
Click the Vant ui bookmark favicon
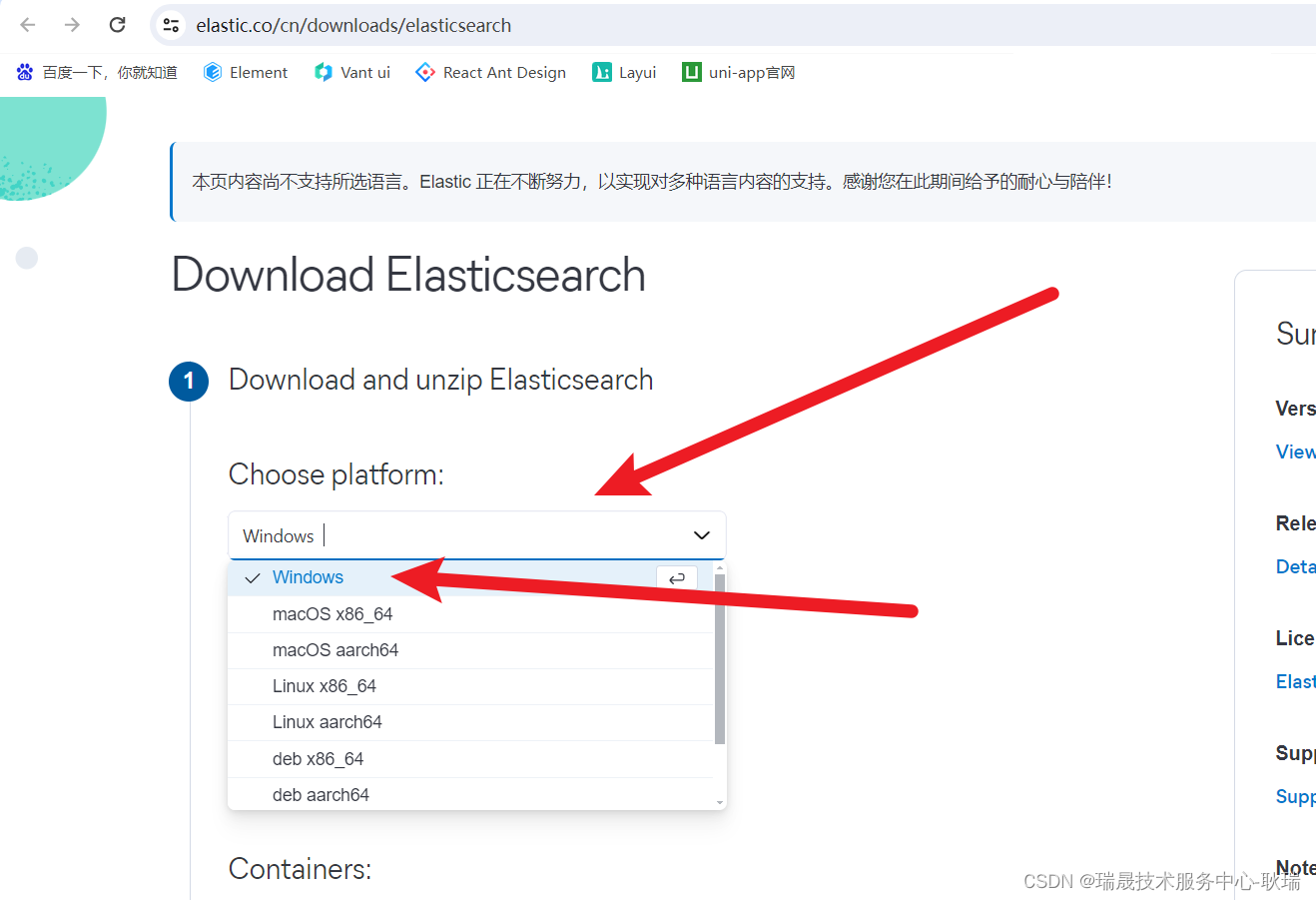323,72
